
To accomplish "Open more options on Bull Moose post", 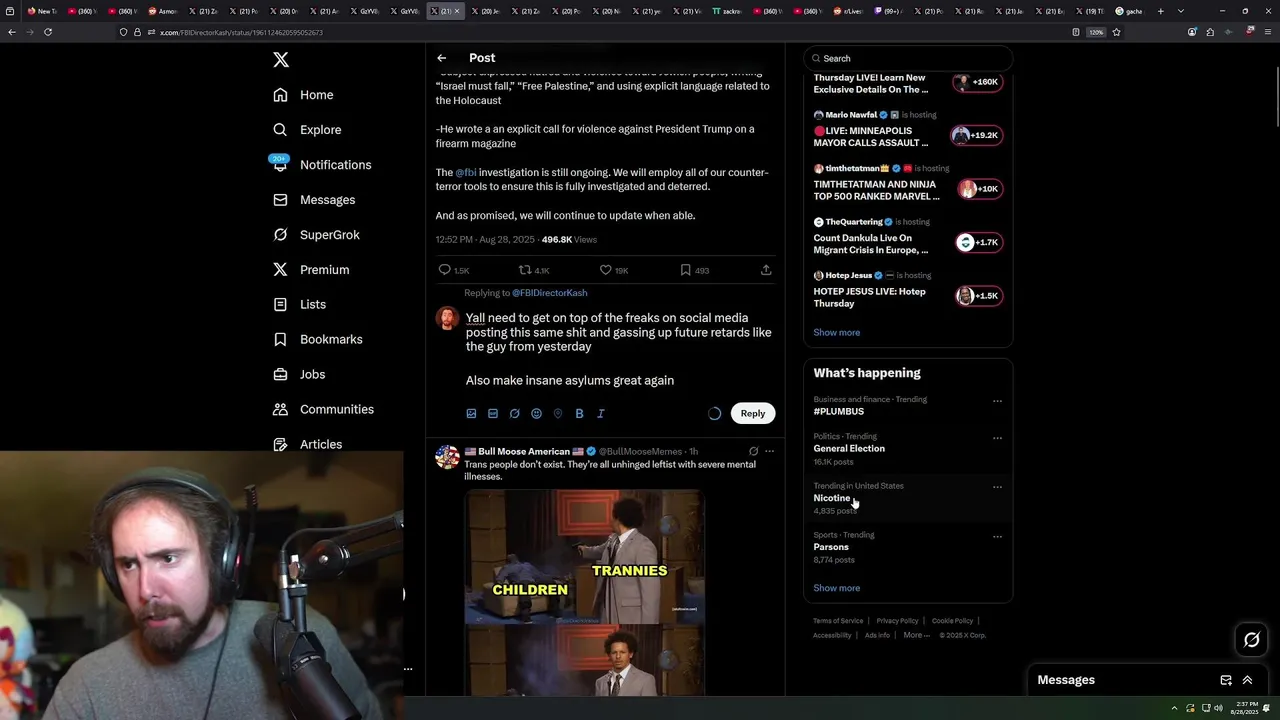I will tap(769, 451).
